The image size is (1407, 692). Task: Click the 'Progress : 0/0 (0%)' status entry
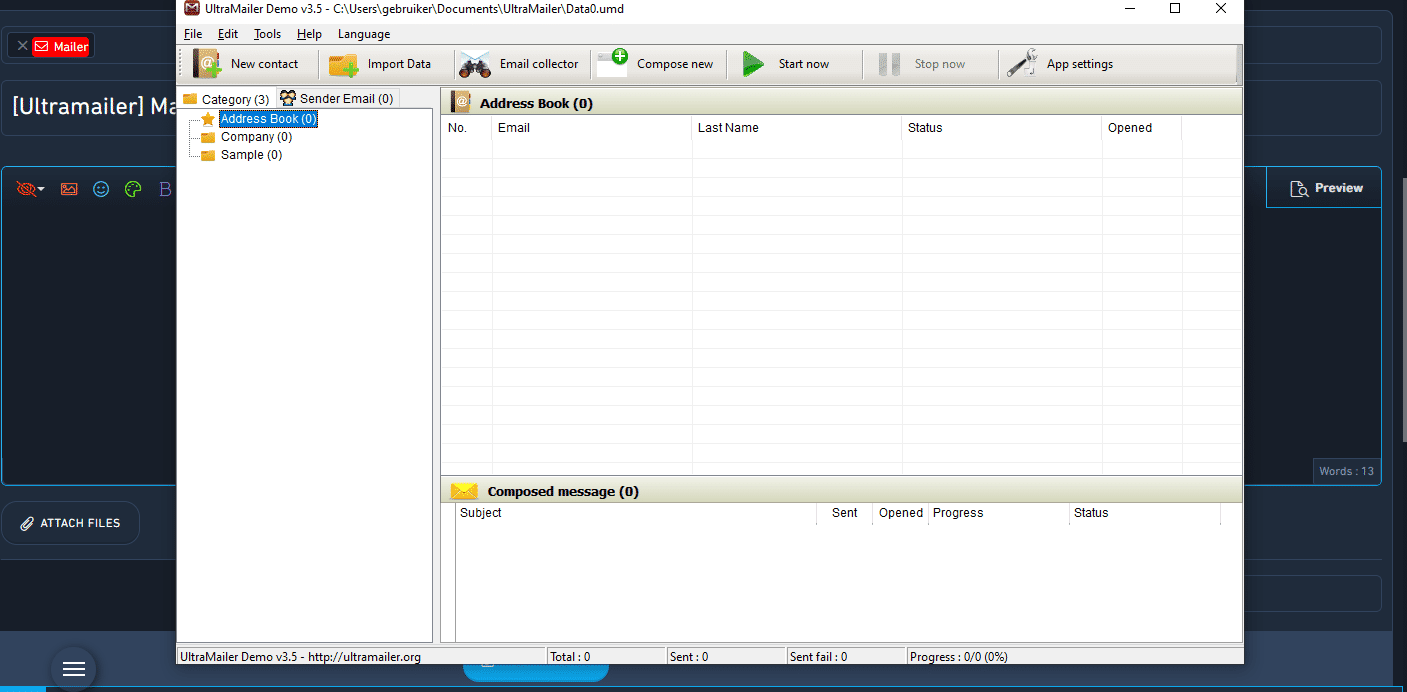(959, 657)
